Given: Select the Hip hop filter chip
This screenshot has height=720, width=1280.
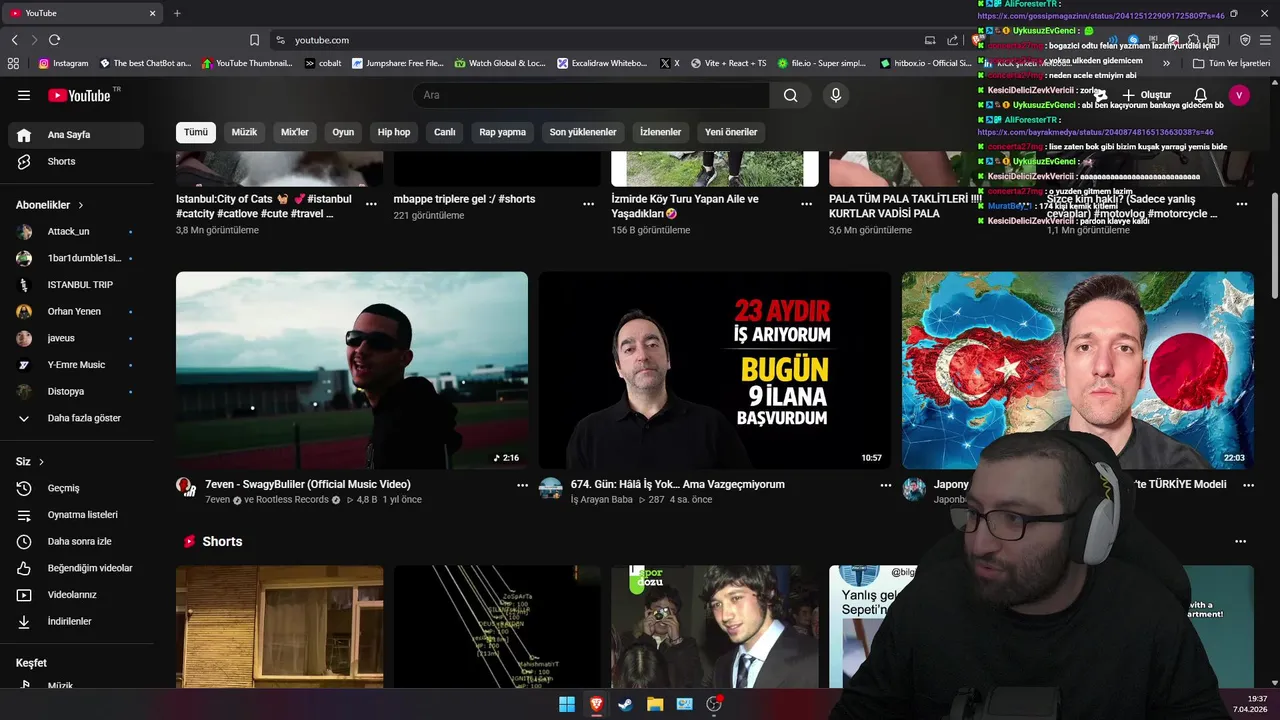Looking at the screenshot, I should (394, 132).
